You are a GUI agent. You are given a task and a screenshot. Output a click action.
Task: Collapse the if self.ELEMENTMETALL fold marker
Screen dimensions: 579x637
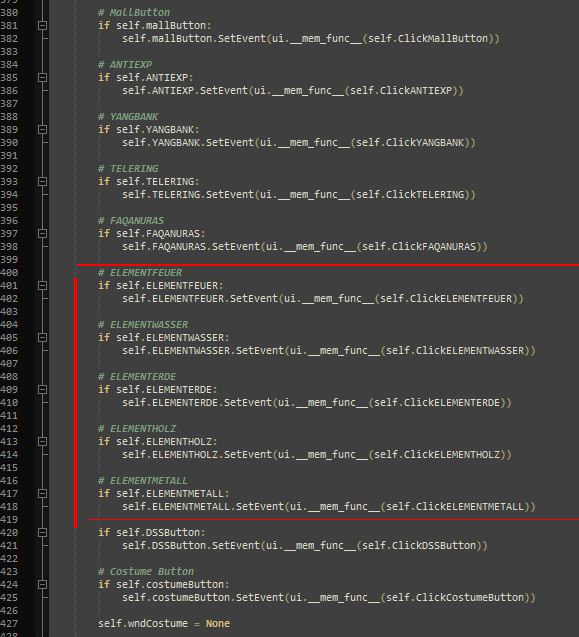[42, 494]
